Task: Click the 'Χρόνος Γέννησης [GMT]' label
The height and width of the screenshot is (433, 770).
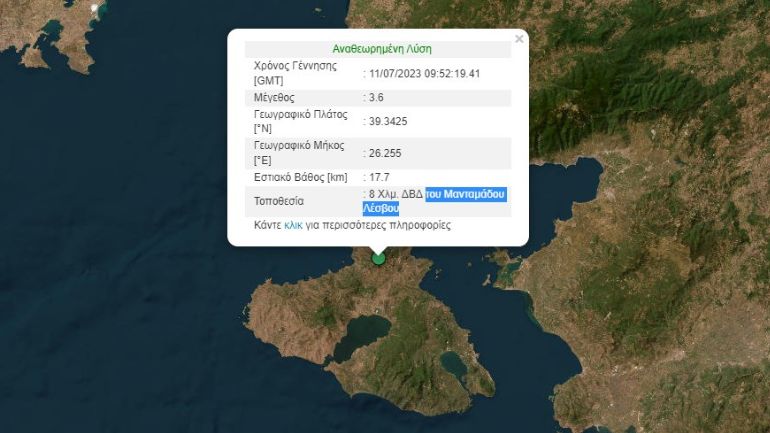Action: (295, 73)
